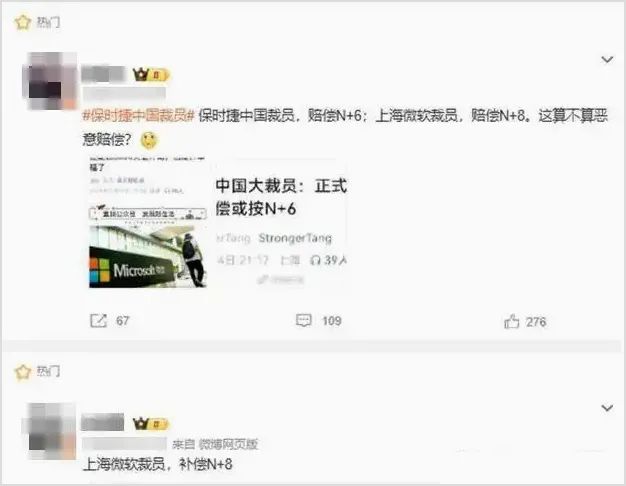This screenshot has height=486, width=626.
Task: Click the first poster's blurred username
Action: click(103, 75)
